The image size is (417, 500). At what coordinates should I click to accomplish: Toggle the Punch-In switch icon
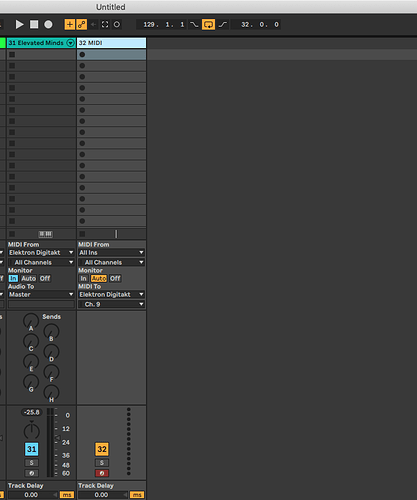coord(194,24)
